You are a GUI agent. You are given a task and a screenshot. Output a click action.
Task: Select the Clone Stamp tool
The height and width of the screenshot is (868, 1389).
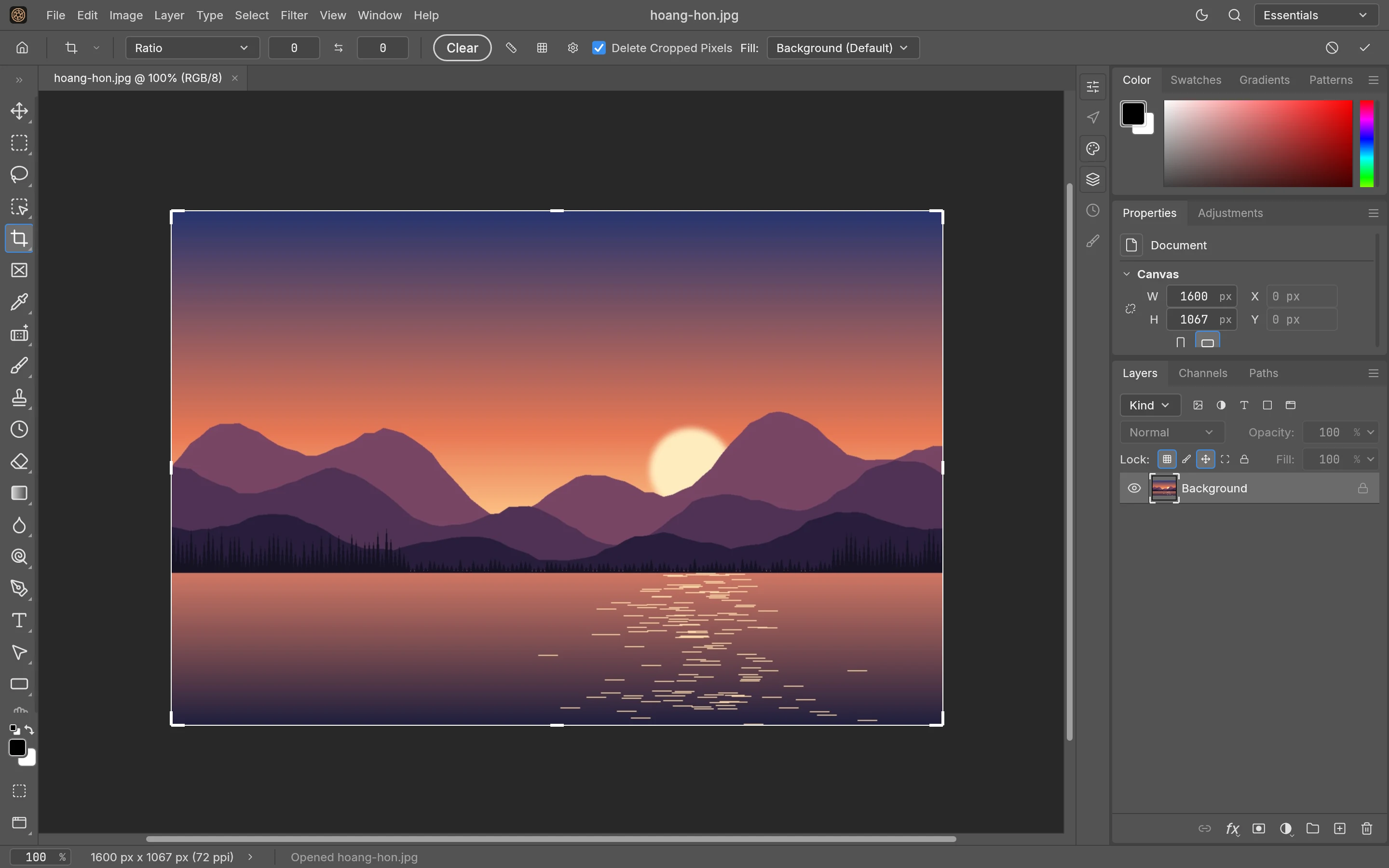pos(19,398)
